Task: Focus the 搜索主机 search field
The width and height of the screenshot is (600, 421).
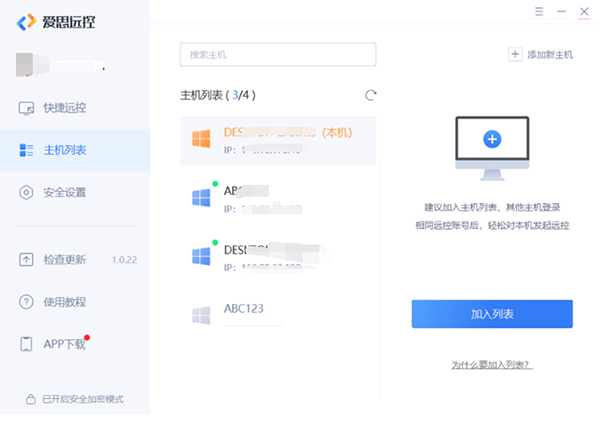Action: (x=278, y=54)
